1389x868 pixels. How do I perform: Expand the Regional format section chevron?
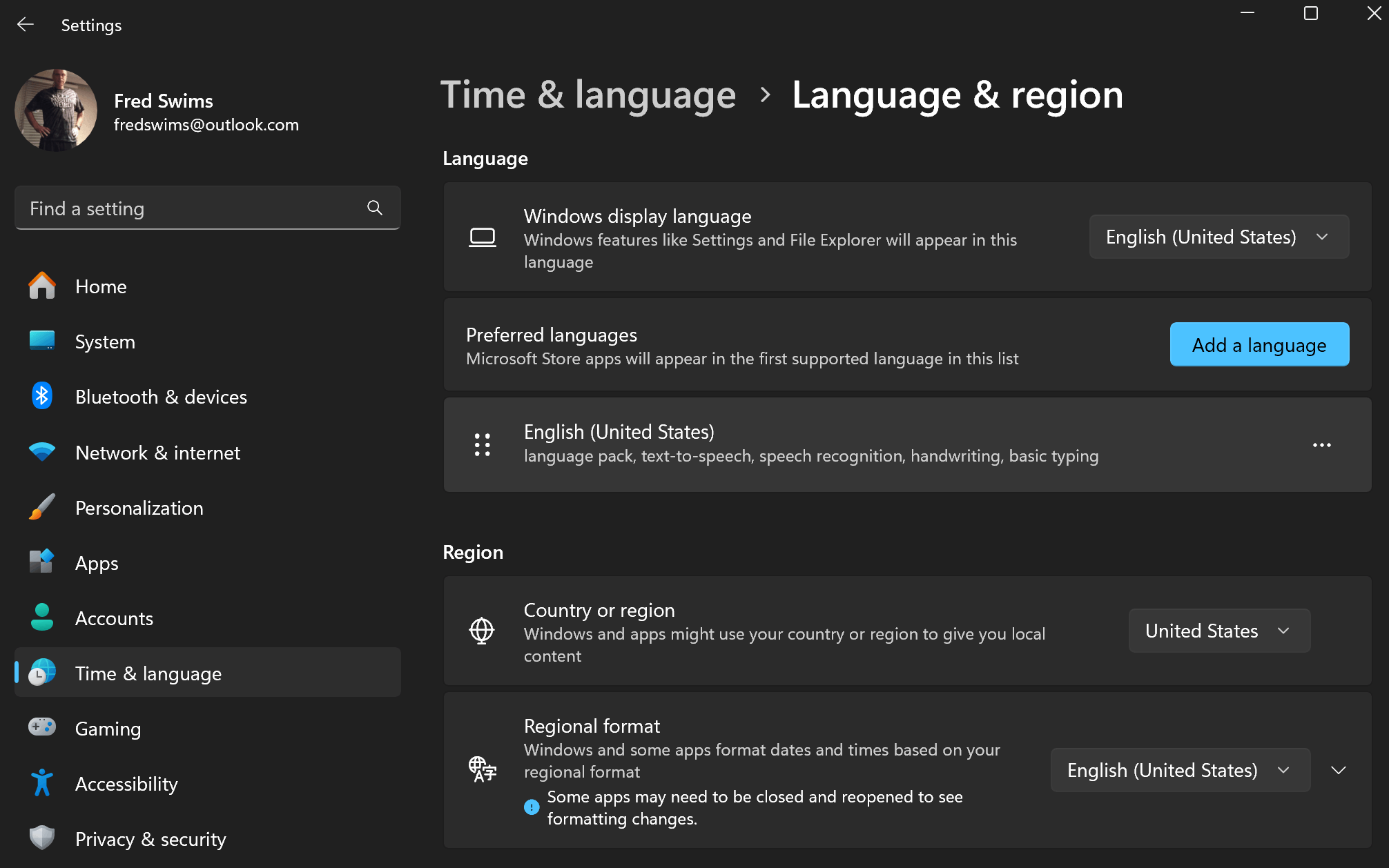(1338, 770)
